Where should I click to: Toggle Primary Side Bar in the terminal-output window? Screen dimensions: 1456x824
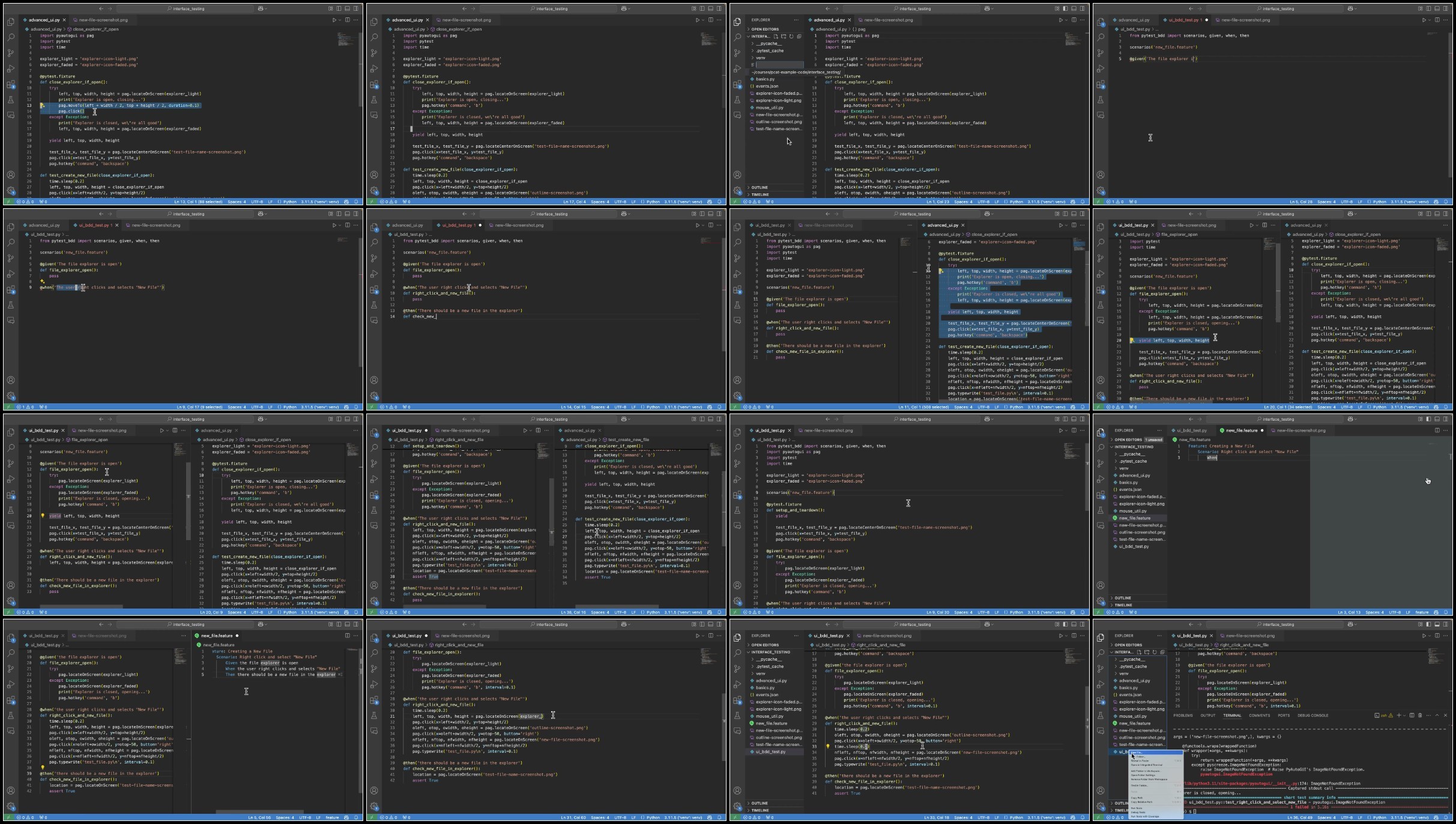click(x=1428, y=624)
